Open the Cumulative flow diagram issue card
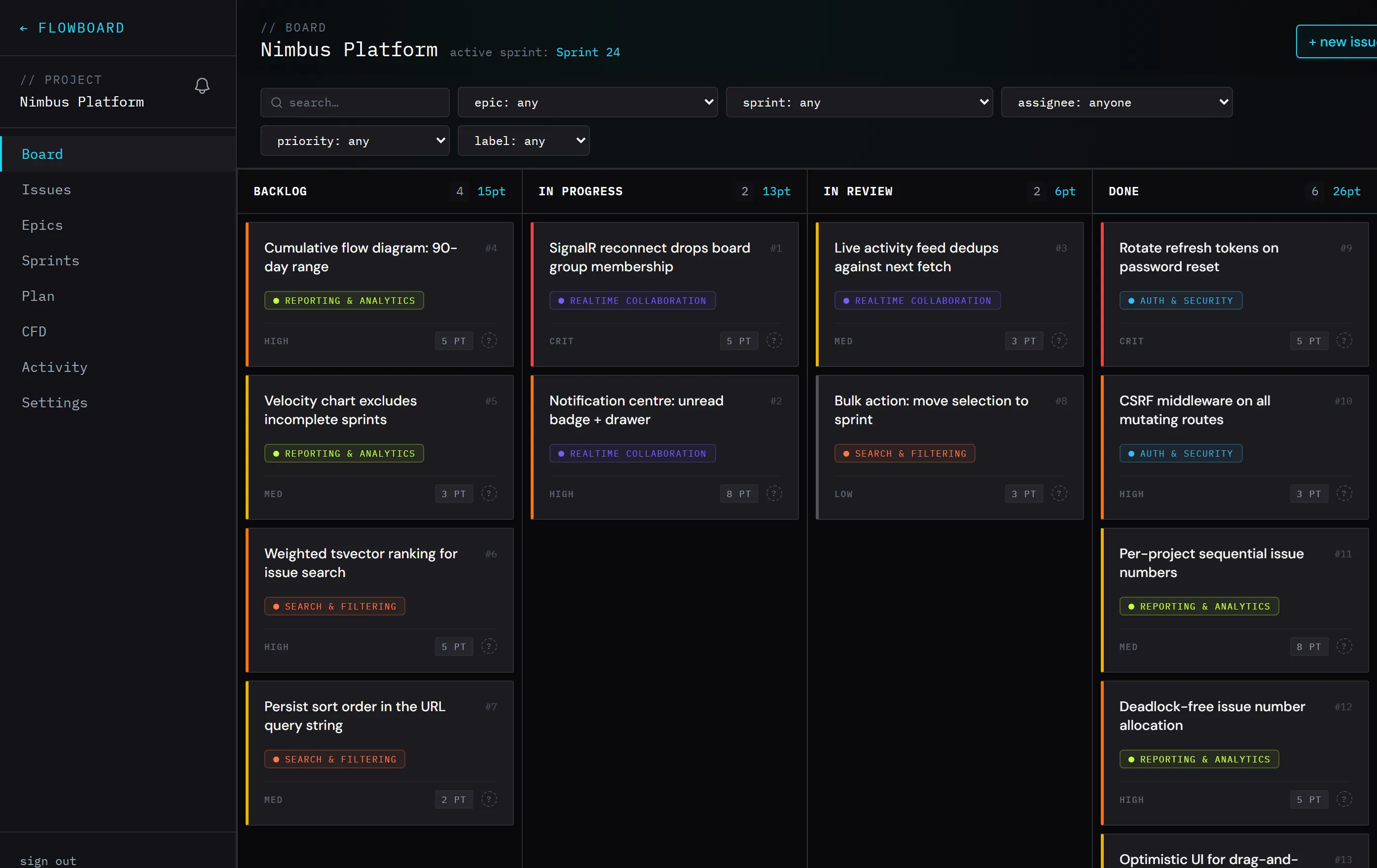 [380, 294]
